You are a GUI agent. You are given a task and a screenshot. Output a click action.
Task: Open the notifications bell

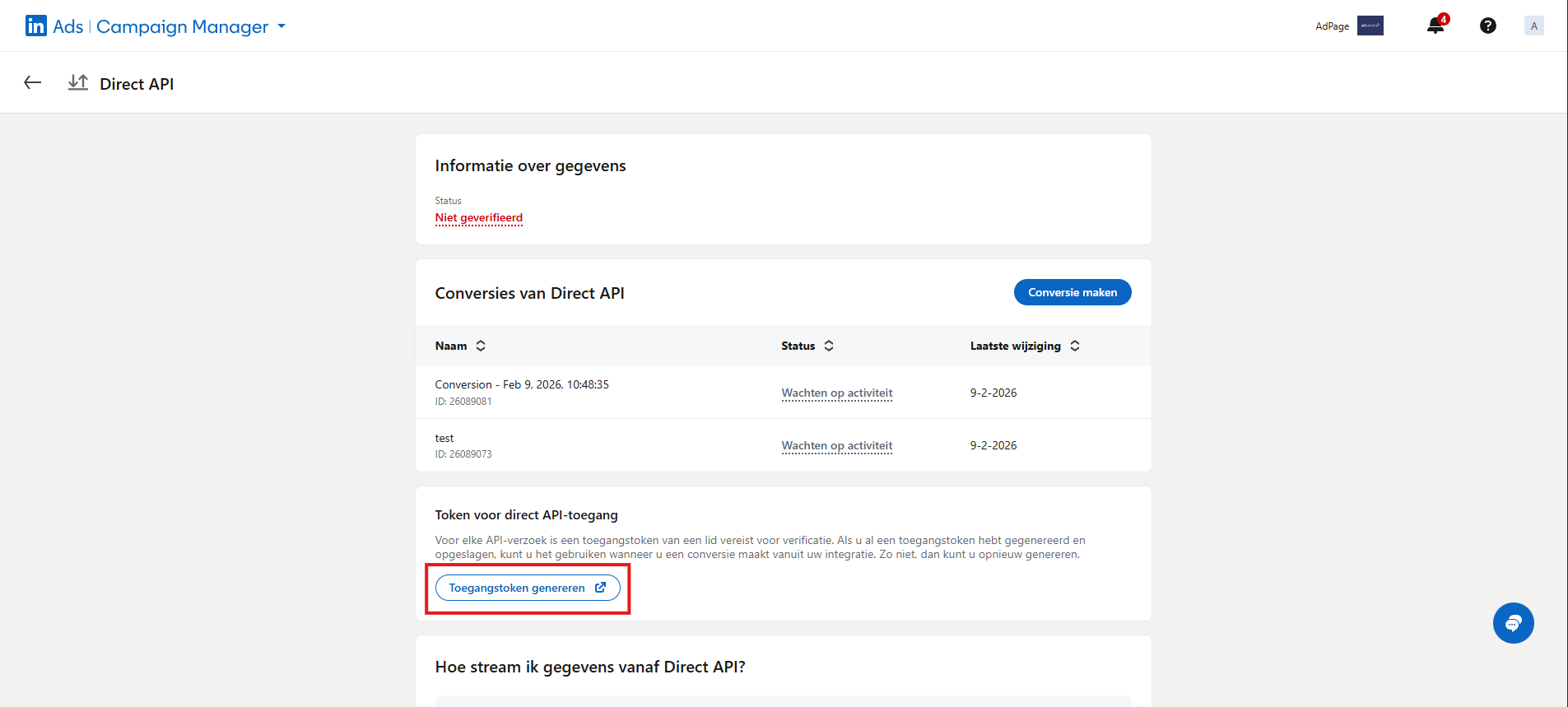1435,26
